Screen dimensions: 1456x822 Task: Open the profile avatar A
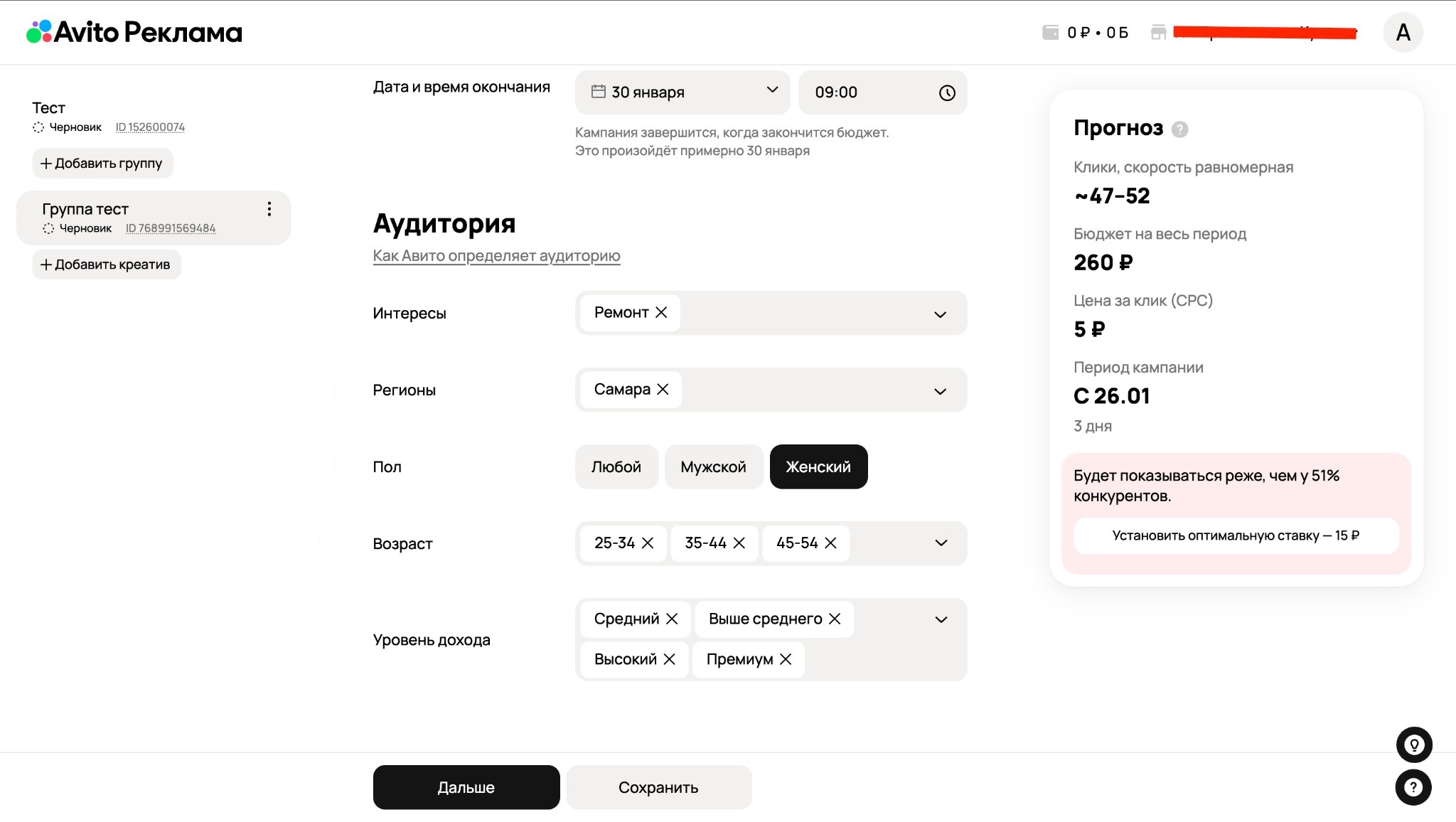point(1403,33)
